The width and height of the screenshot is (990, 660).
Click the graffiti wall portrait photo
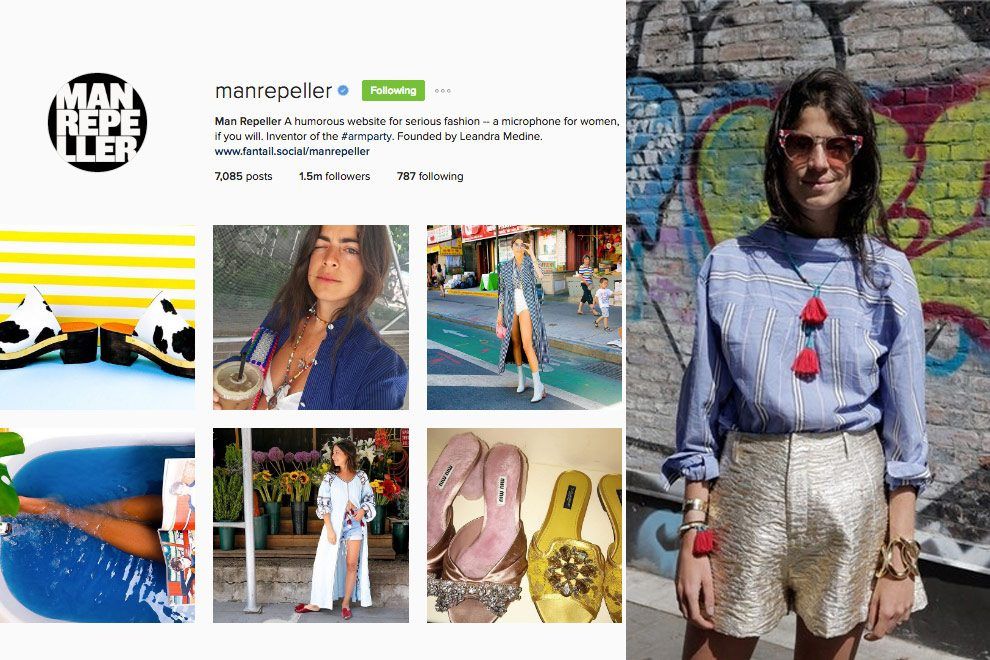click(808, 330)
